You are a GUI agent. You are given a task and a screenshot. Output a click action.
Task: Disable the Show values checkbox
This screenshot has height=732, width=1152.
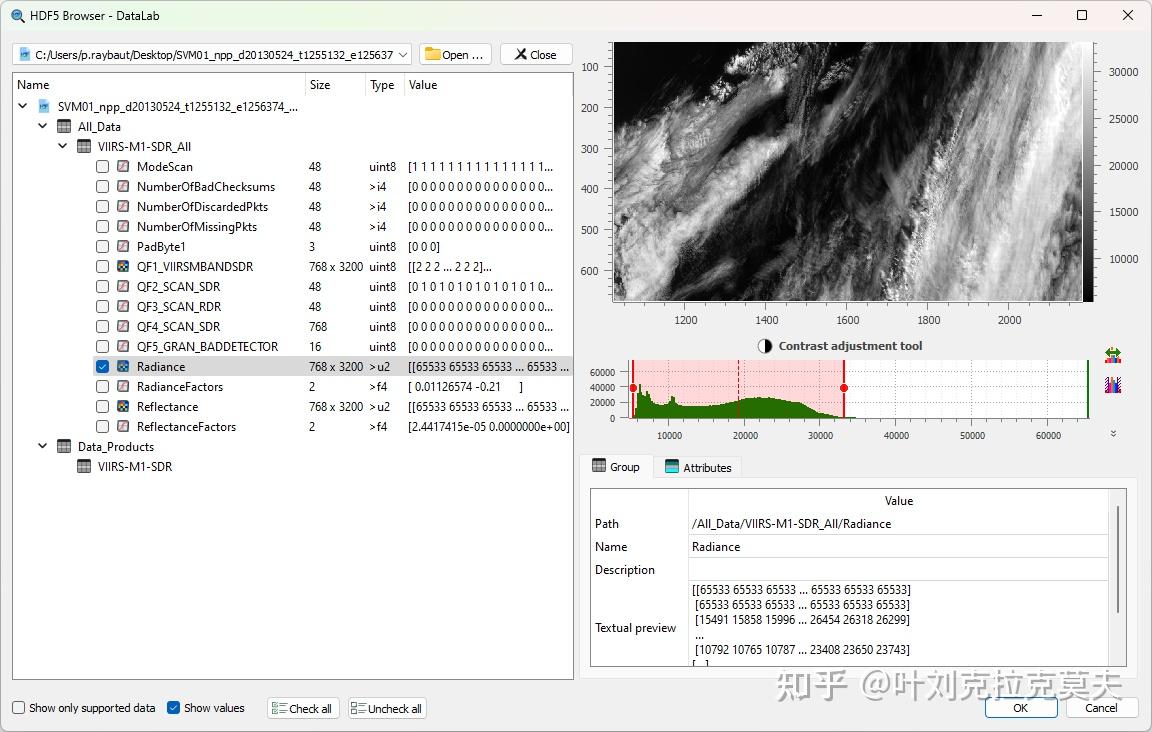[x=173, y=708]
